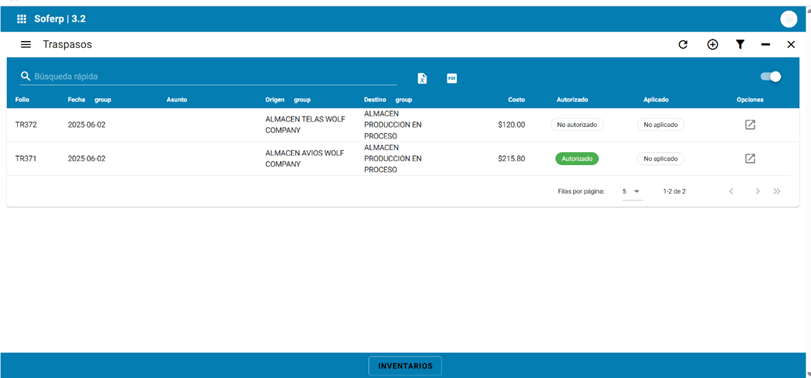
Task: Jump to the last page of results
Action: pyautogui.click(x=777, y=191)
